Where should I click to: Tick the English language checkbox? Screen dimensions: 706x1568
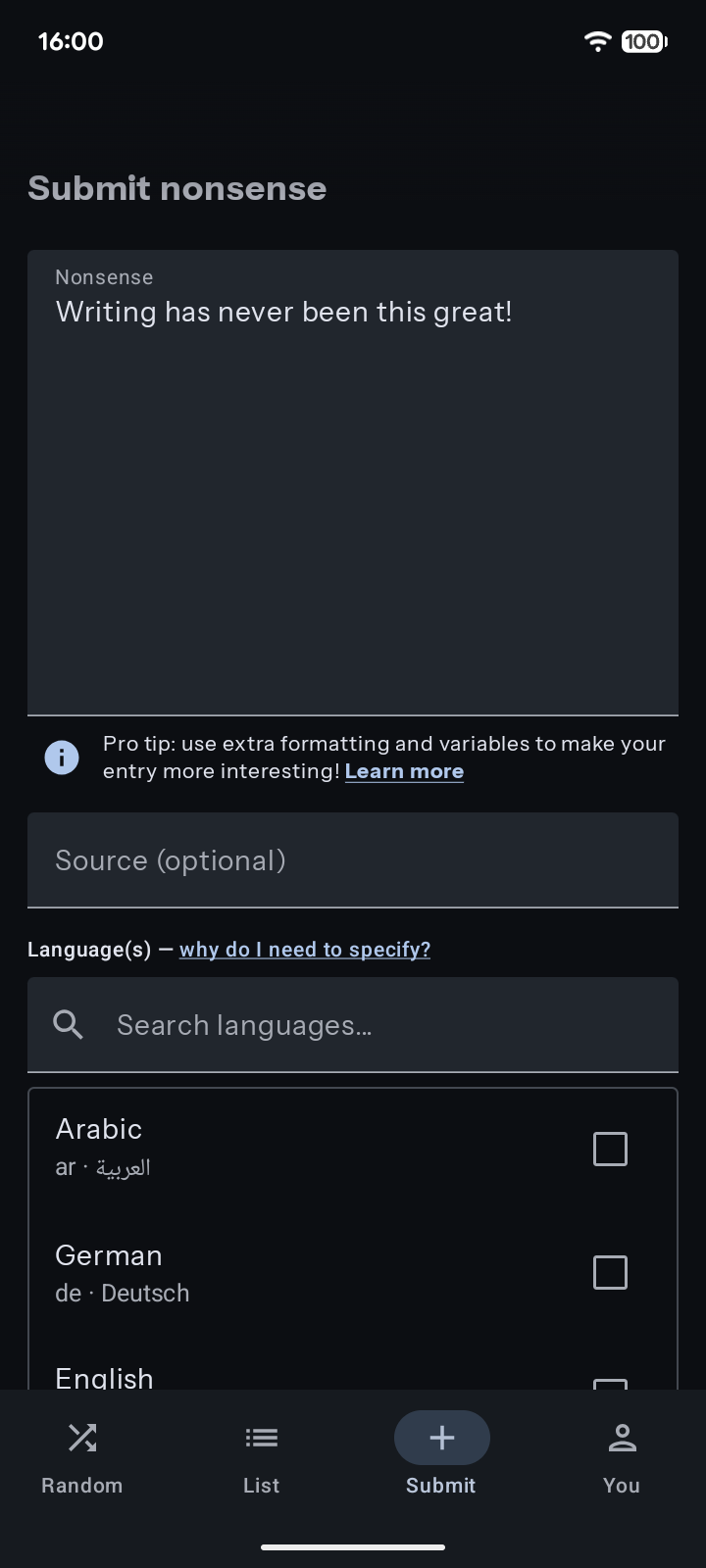610,1383
